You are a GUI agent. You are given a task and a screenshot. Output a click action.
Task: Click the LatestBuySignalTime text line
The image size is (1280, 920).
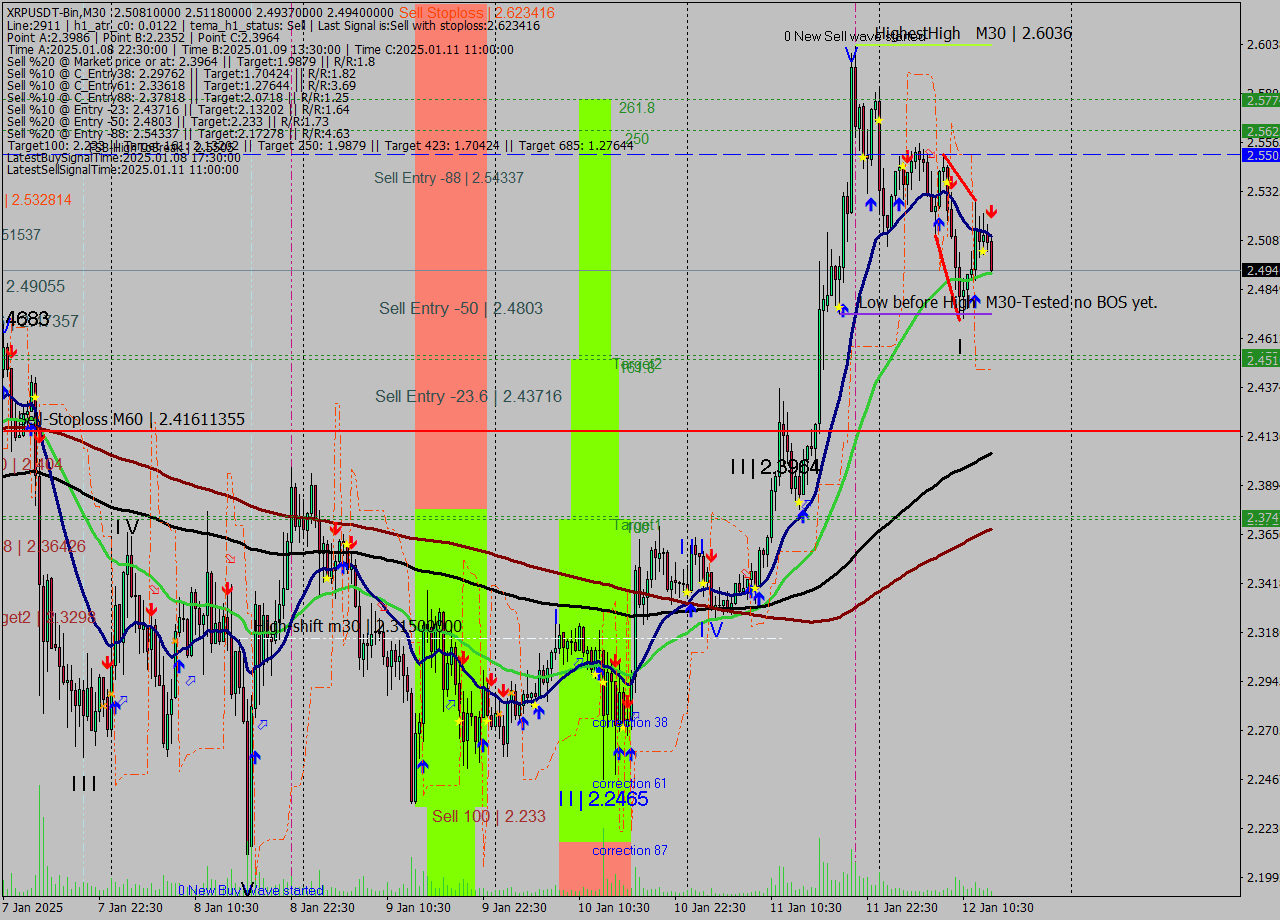123,158
